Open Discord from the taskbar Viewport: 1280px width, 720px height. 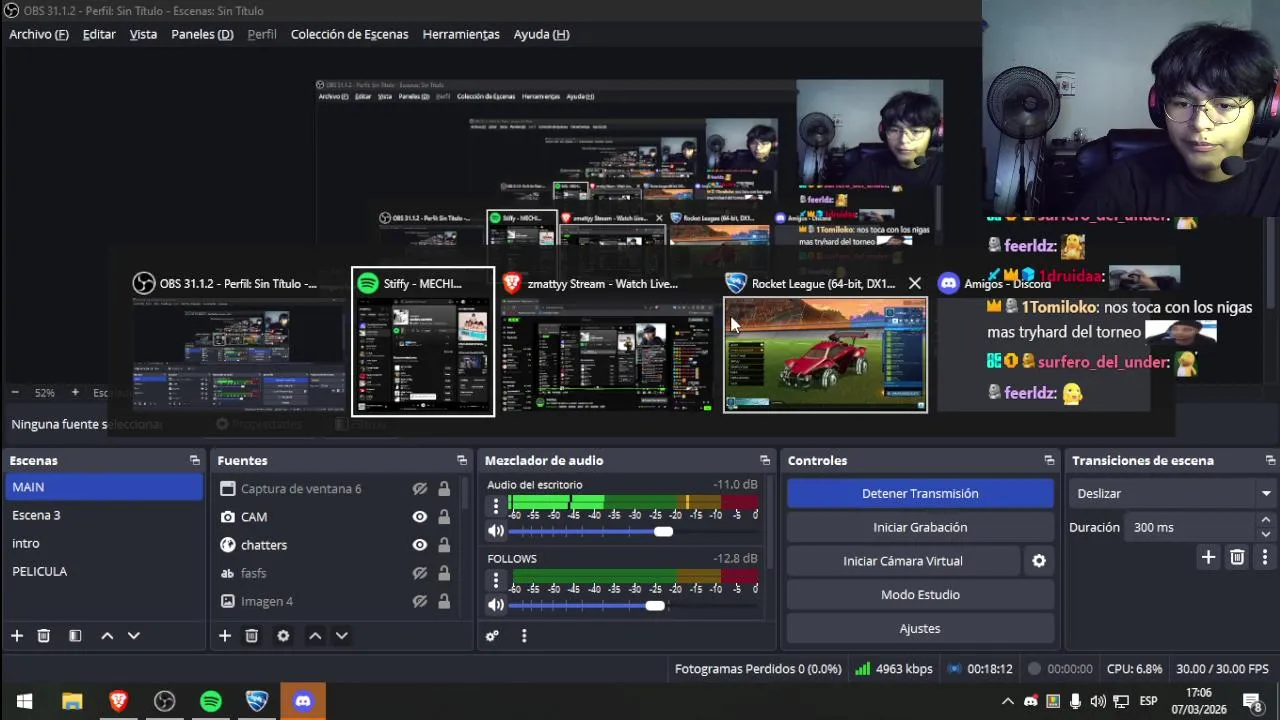(303, 701)
